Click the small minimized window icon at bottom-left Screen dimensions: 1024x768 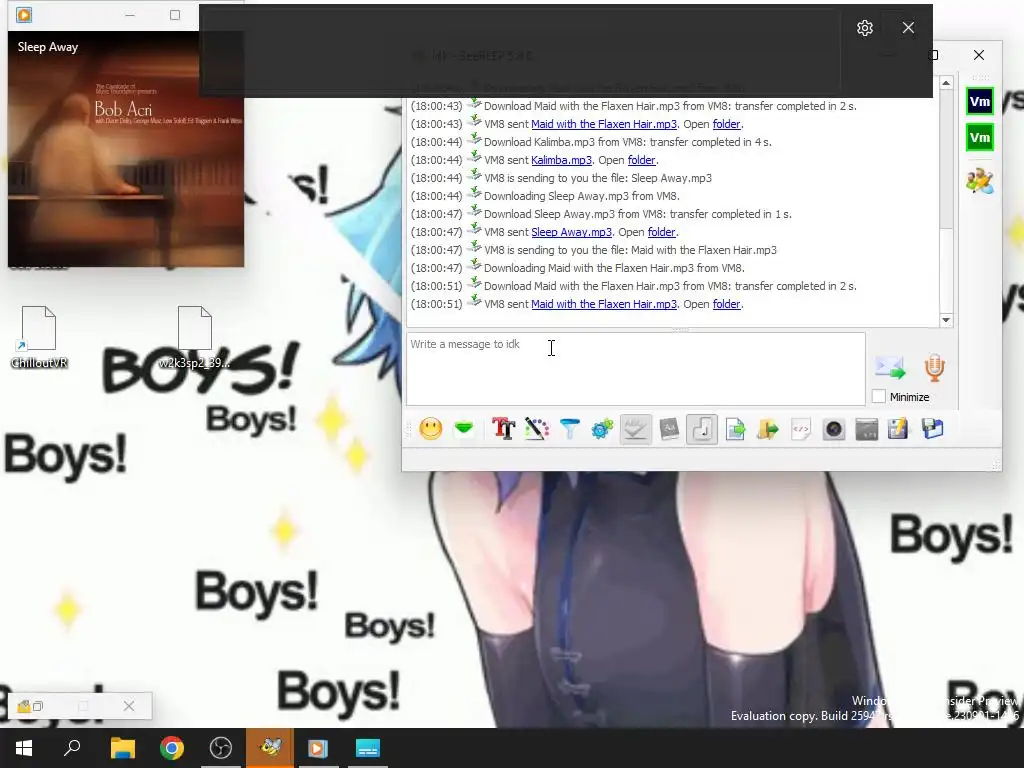[24, 706]
